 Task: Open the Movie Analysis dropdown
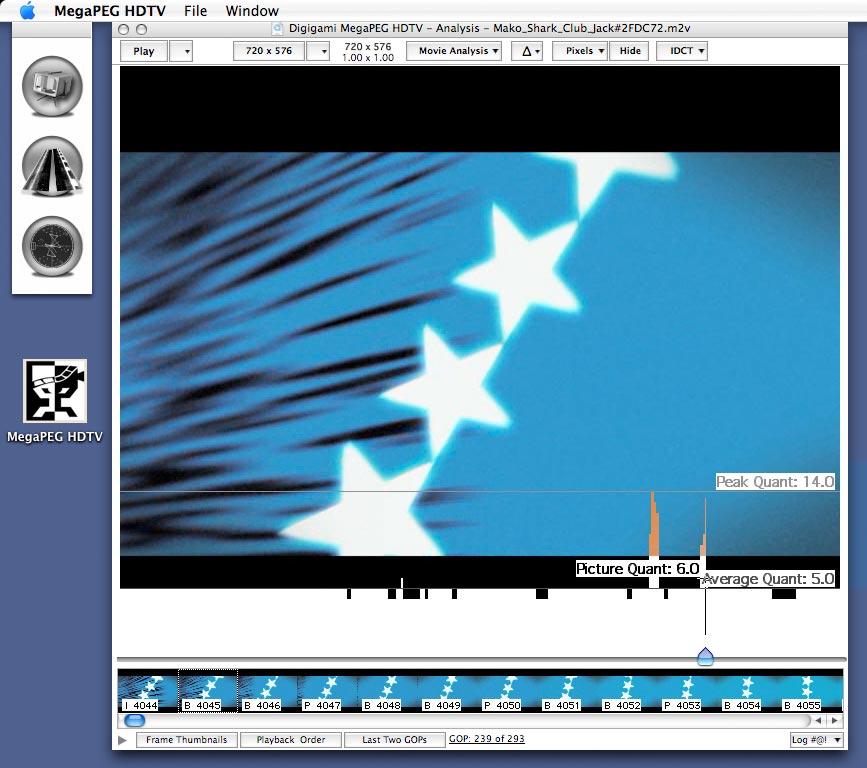[454, 51]
